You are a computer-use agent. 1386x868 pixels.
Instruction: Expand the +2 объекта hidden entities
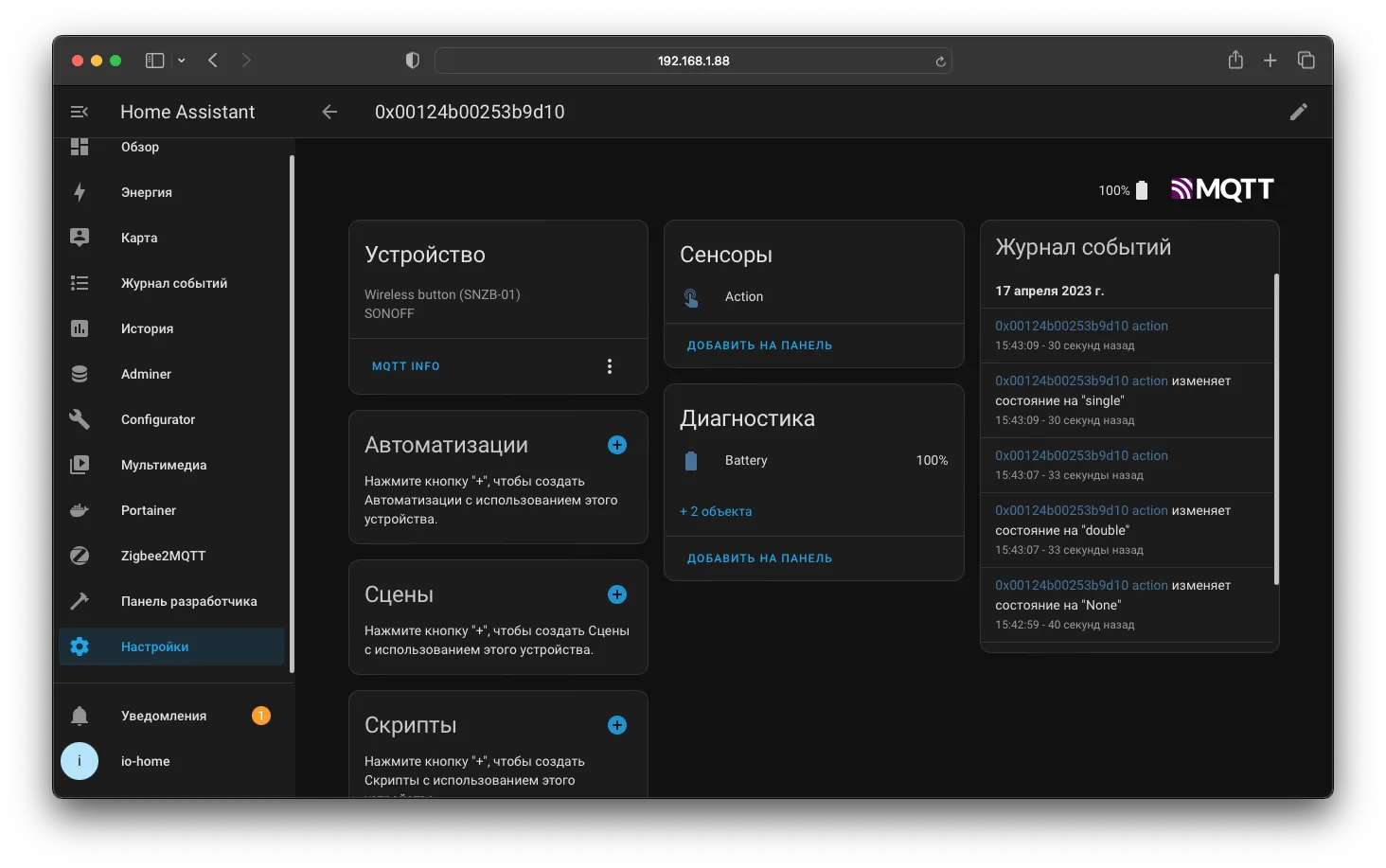pos(716,511)
